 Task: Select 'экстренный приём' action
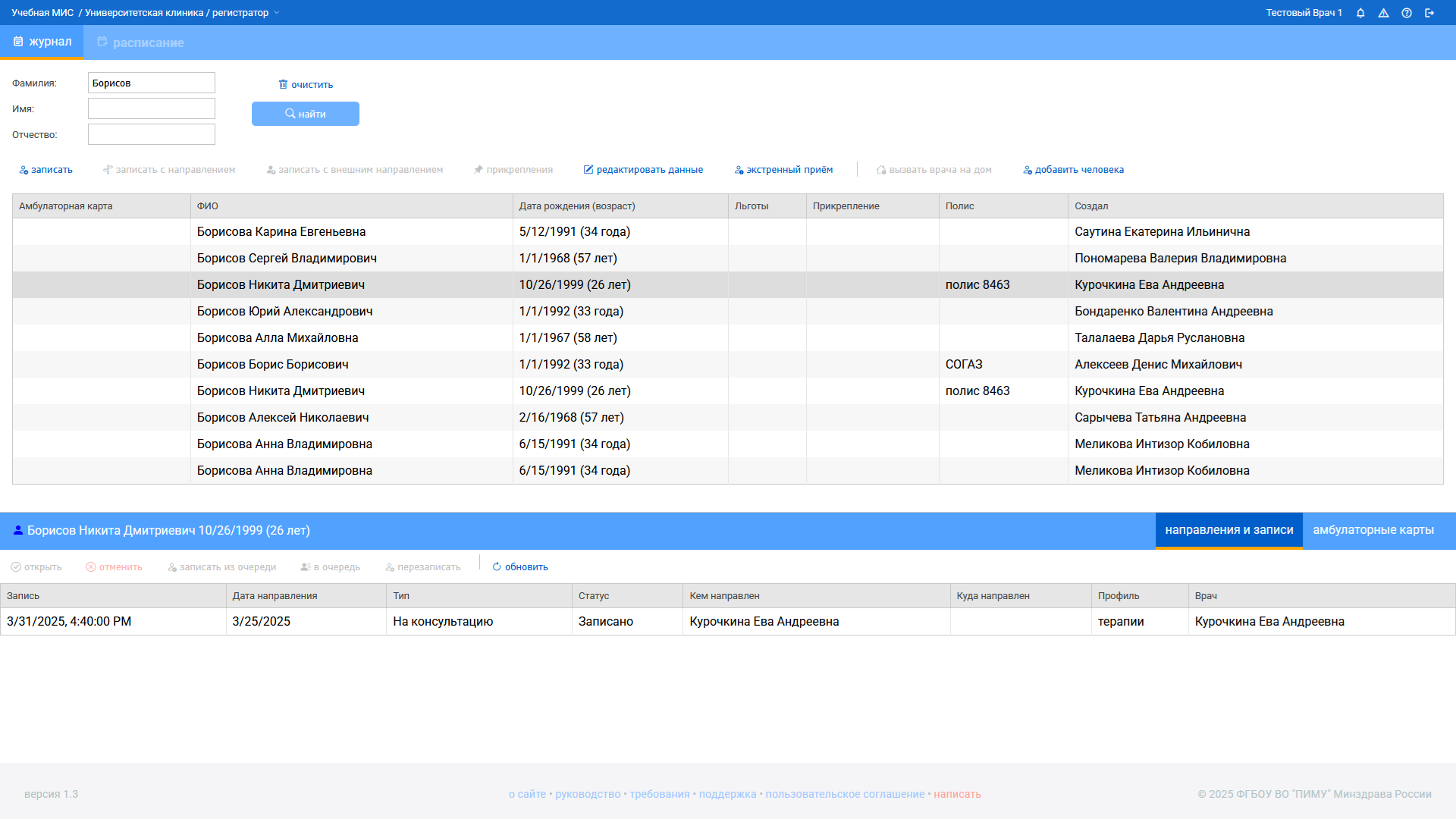(x=783, y=170)
